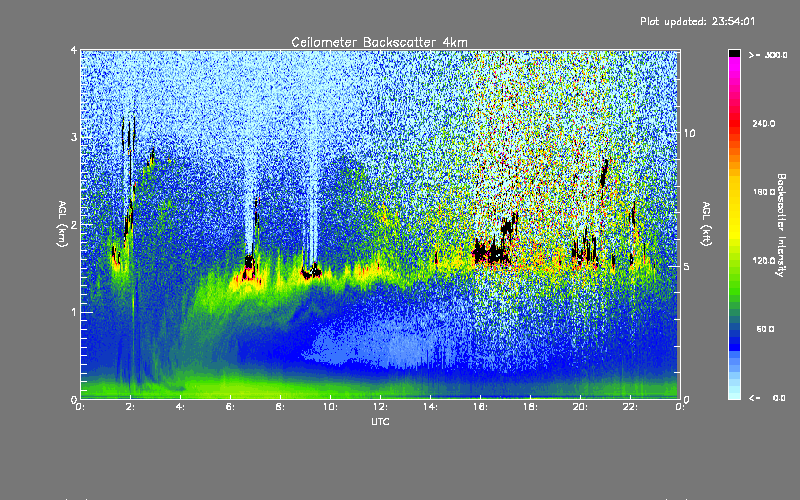Click the "<= 0.0" colorbar value
800x500 pixels.
767,397
